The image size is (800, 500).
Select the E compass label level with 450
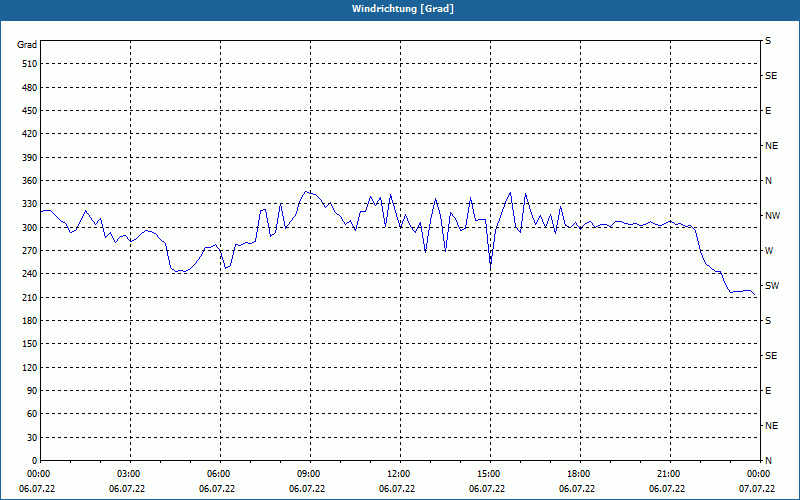768,111
